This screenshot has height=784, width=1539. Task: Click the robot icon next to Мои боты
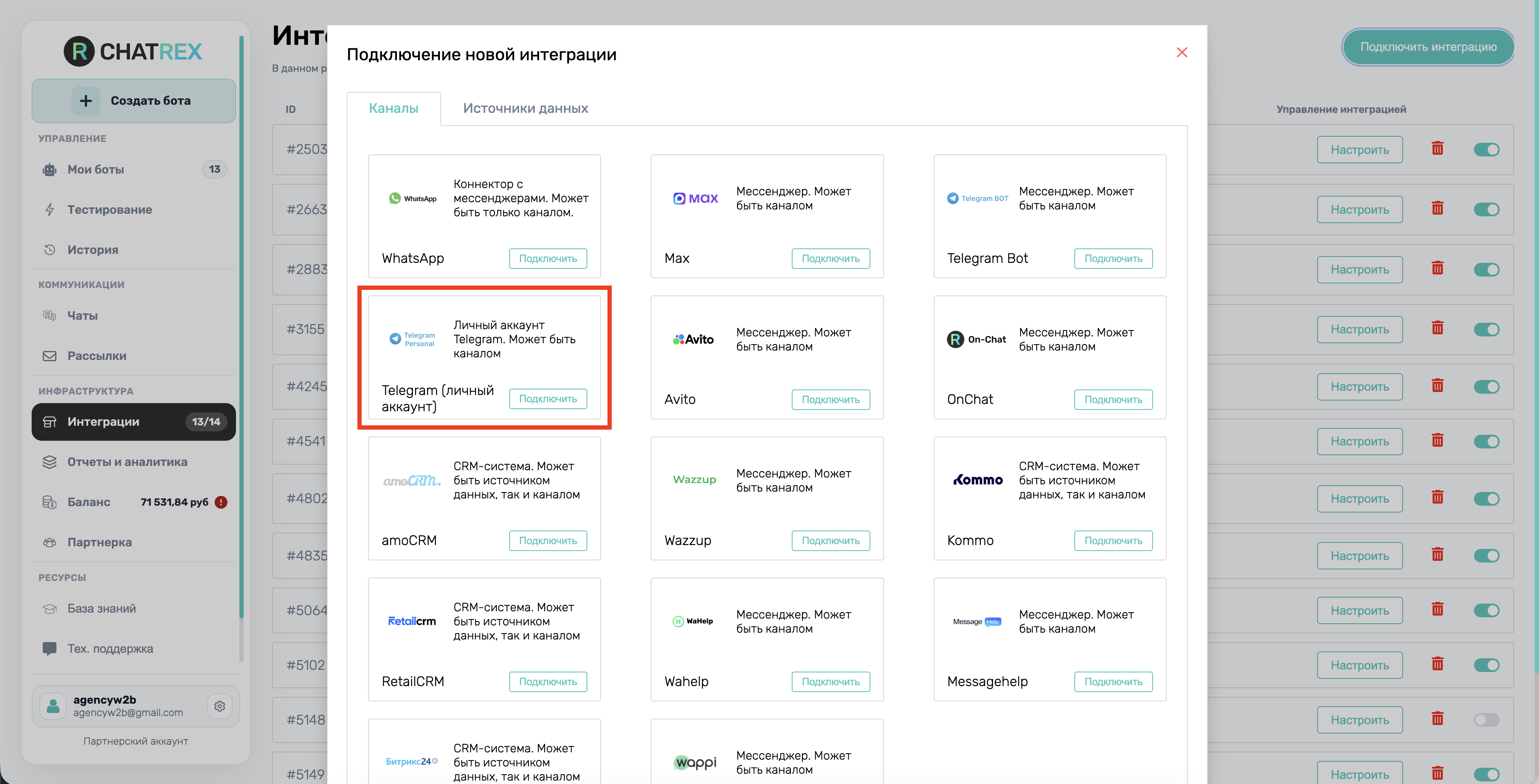click(x=50, y=170)
